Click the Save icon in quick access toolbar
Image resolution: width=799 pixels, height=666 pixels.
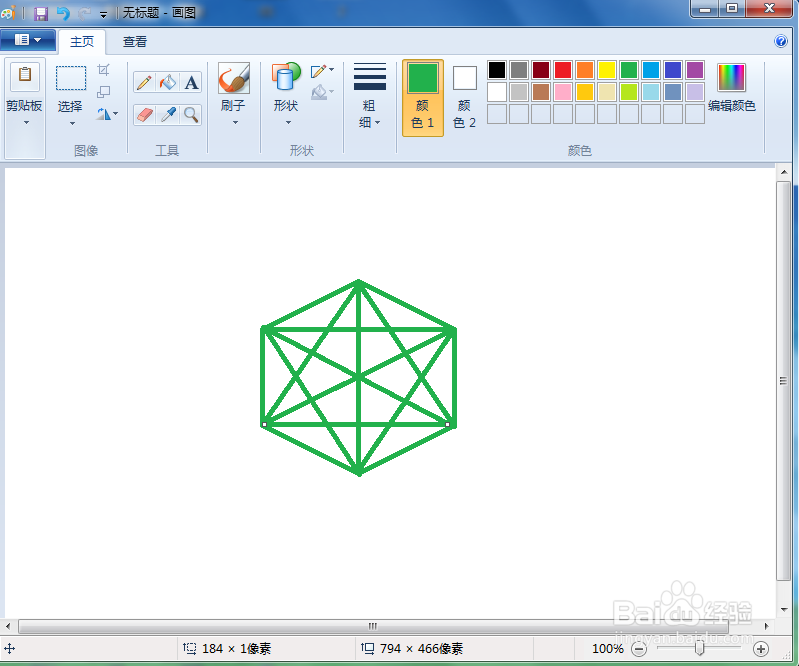(41, 13)
